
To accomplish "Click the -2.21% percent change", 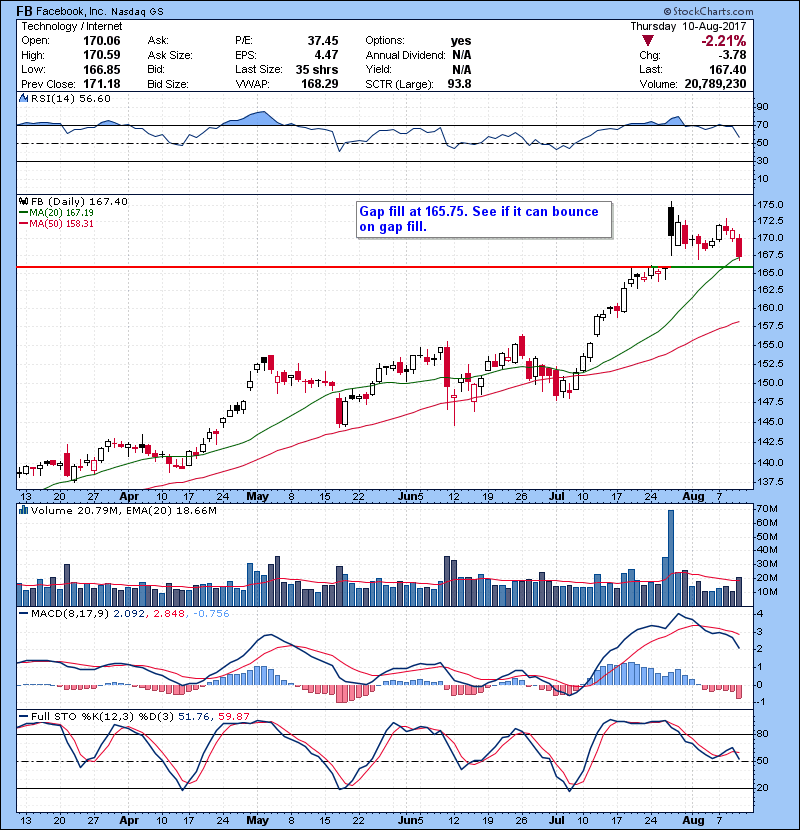I will (x=724, y=41).
